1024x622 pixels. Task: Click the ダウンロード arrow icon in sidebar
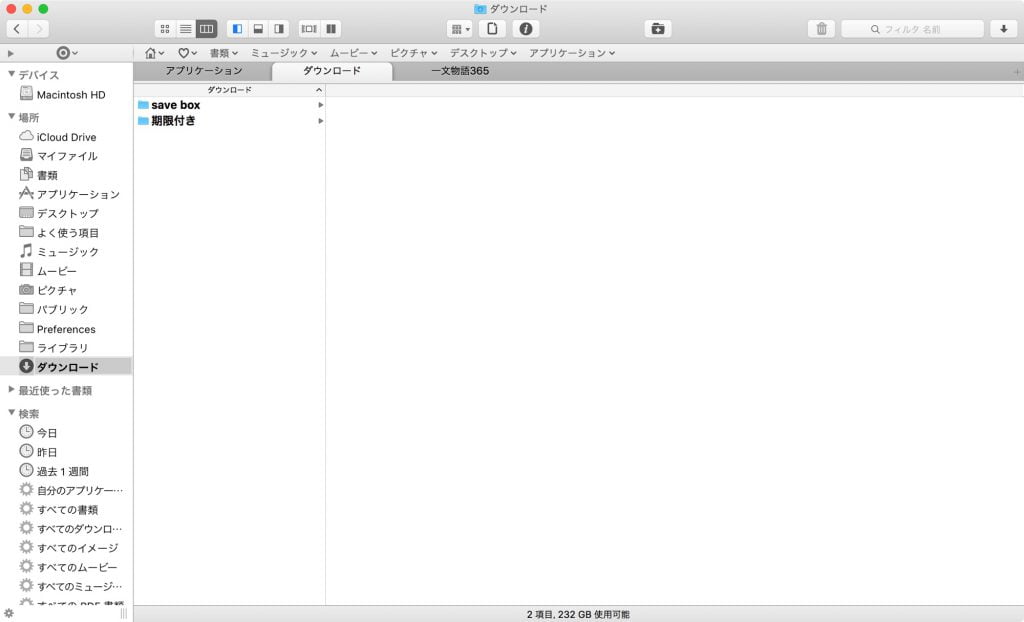(26, 366)
